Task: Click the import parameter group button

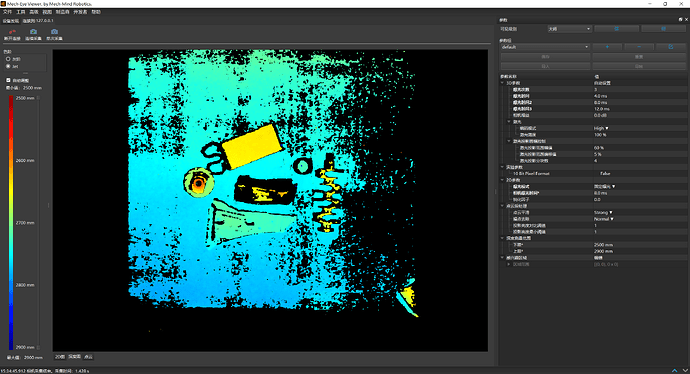Action: pyautogui.click(x=545, y=66)
